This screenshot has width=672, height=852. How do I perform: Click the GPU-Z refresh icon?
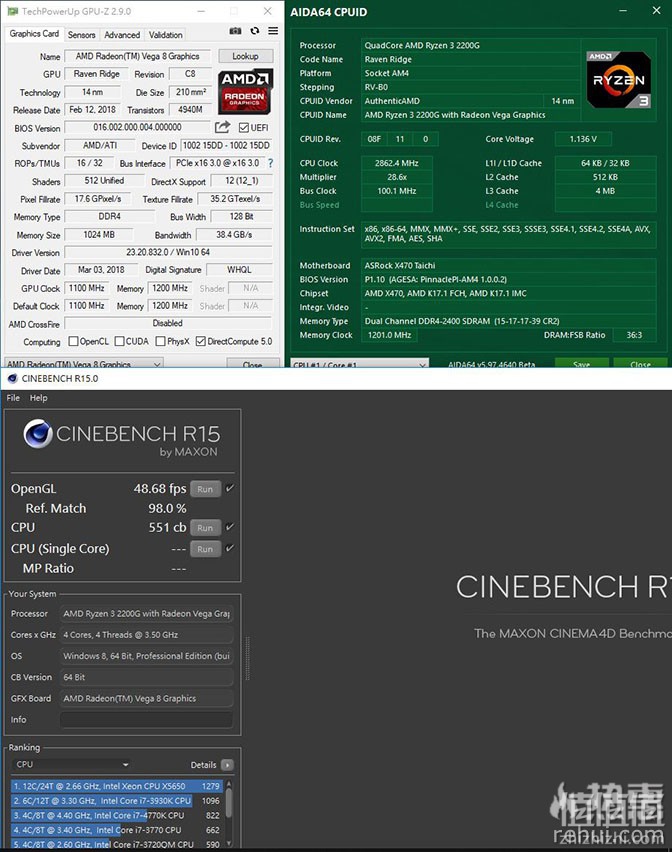pyautogui.click(x=254, y=31)
